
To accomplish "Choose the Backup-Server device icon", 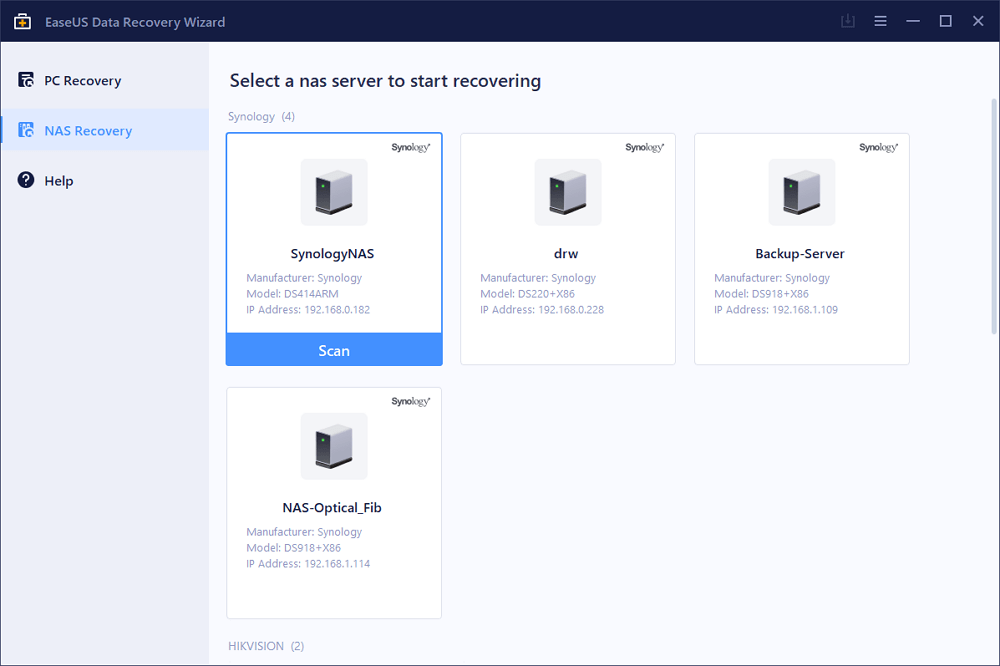I will [802, 192].
